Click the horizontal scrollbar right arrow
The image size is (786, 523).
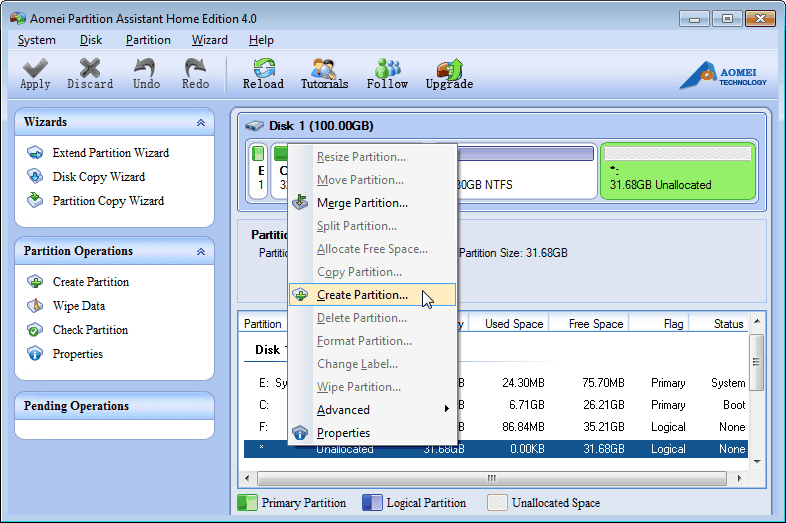click(740, 478)
